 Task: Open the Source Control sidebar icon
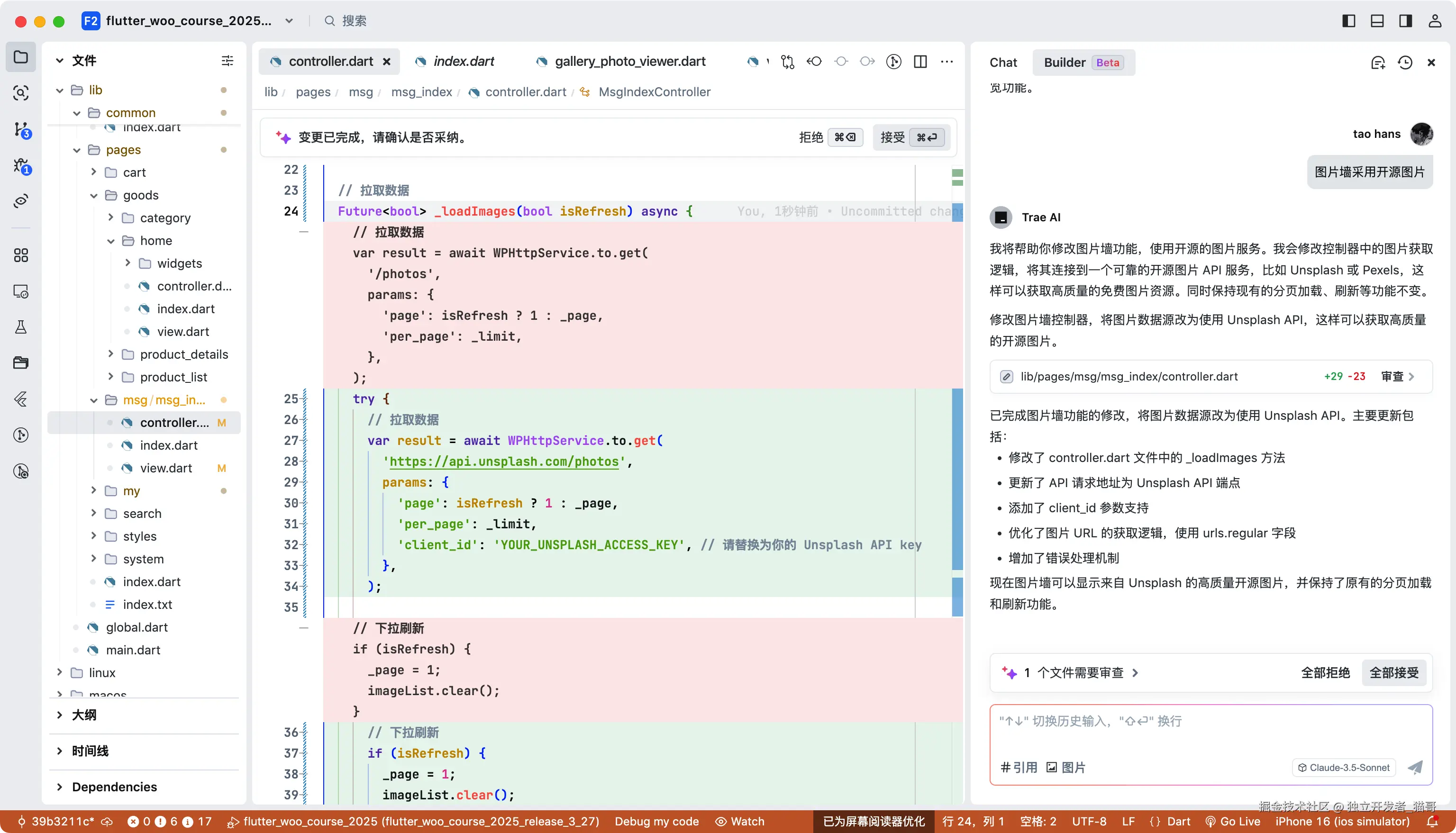(x=20, y=129)
